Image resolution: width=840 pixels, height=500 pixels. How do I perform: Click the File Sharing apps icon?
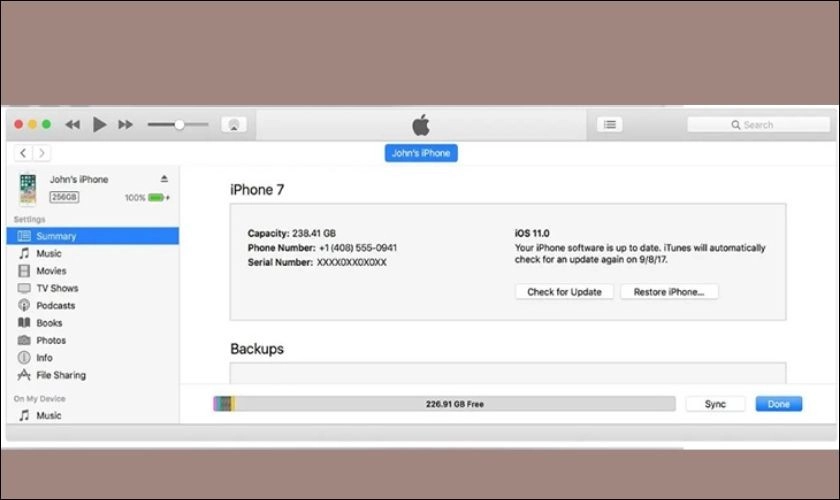click(24, 375)
